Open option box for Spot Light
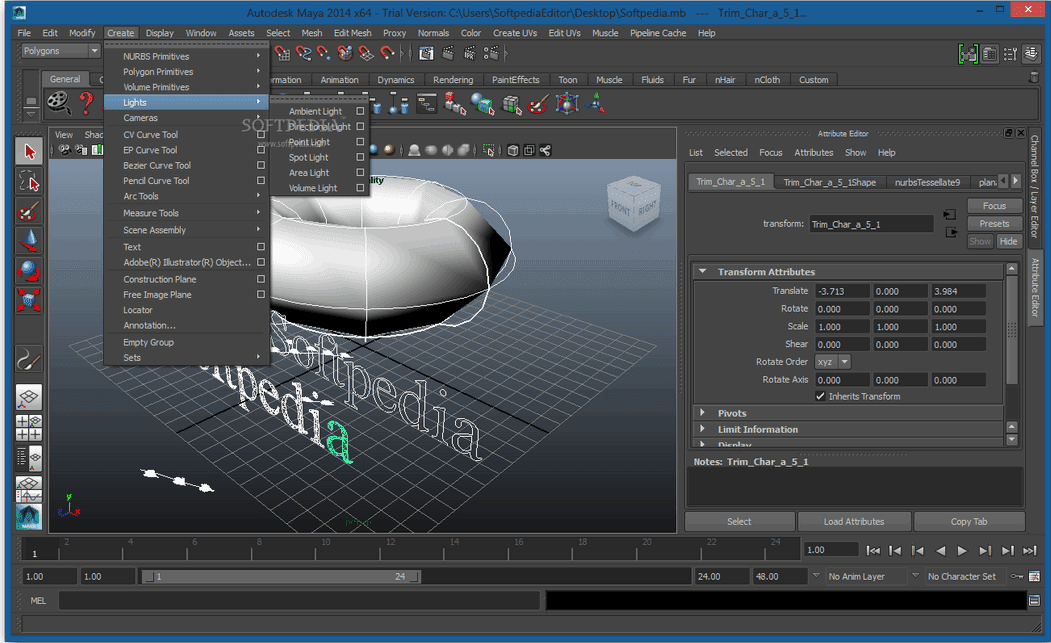This screenshot has width=1051, height=643. click(360, 157)
